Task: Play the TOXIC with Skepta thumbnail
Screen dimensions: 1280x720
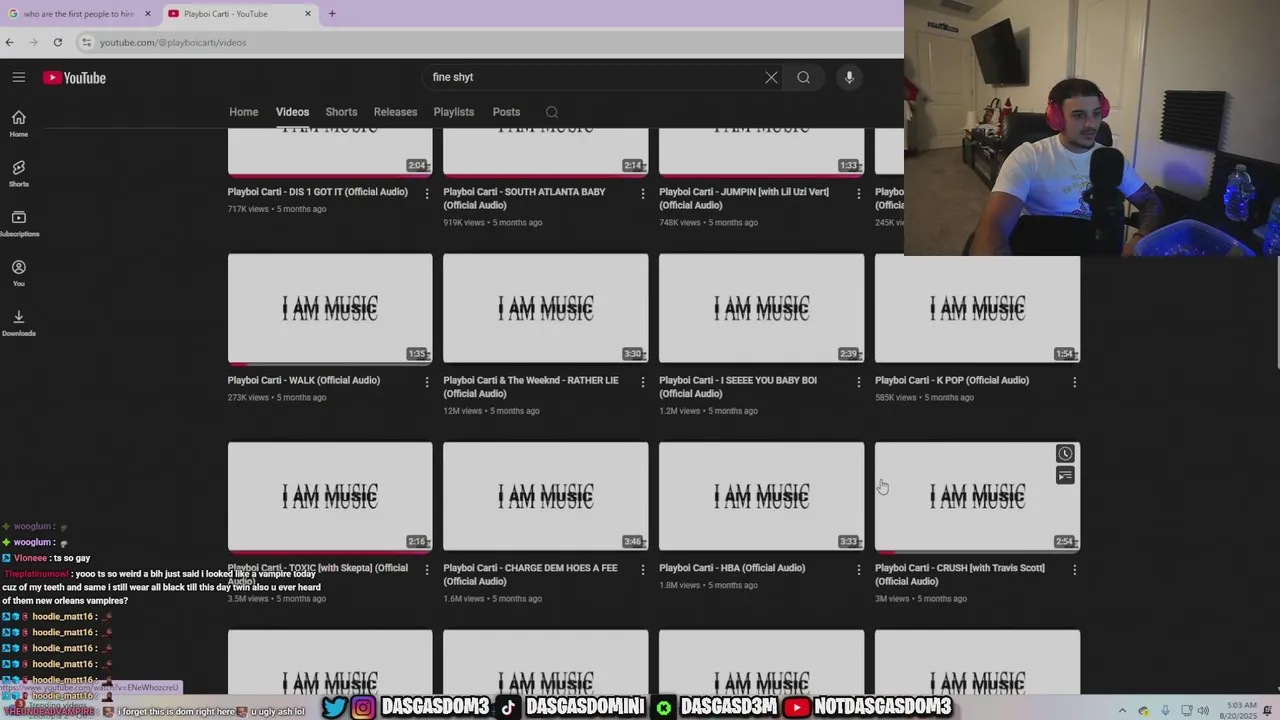Action: click(330, 496)
